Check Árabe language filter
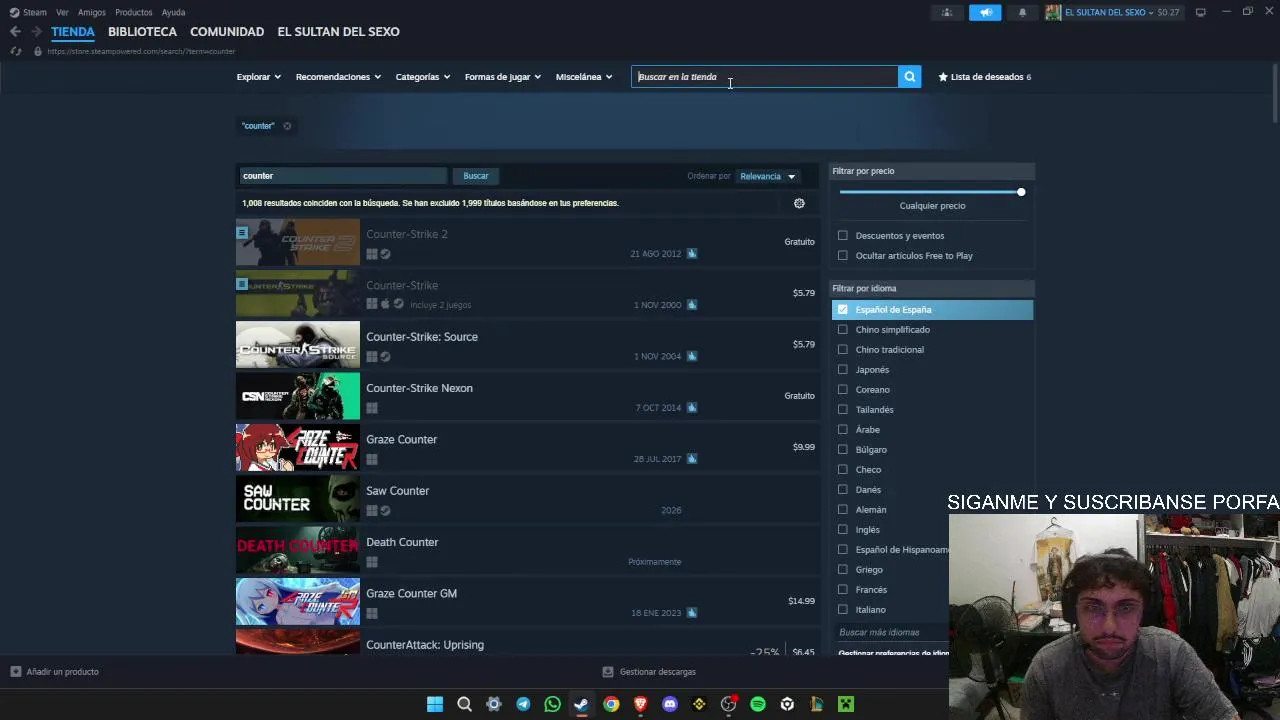The image size is (1280, 720). (843, 430)
